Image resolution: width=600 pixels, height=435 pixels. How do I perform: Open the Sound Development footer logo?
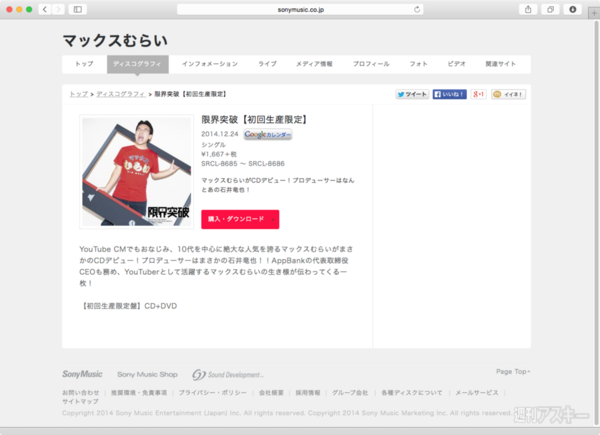coord(228,375)
